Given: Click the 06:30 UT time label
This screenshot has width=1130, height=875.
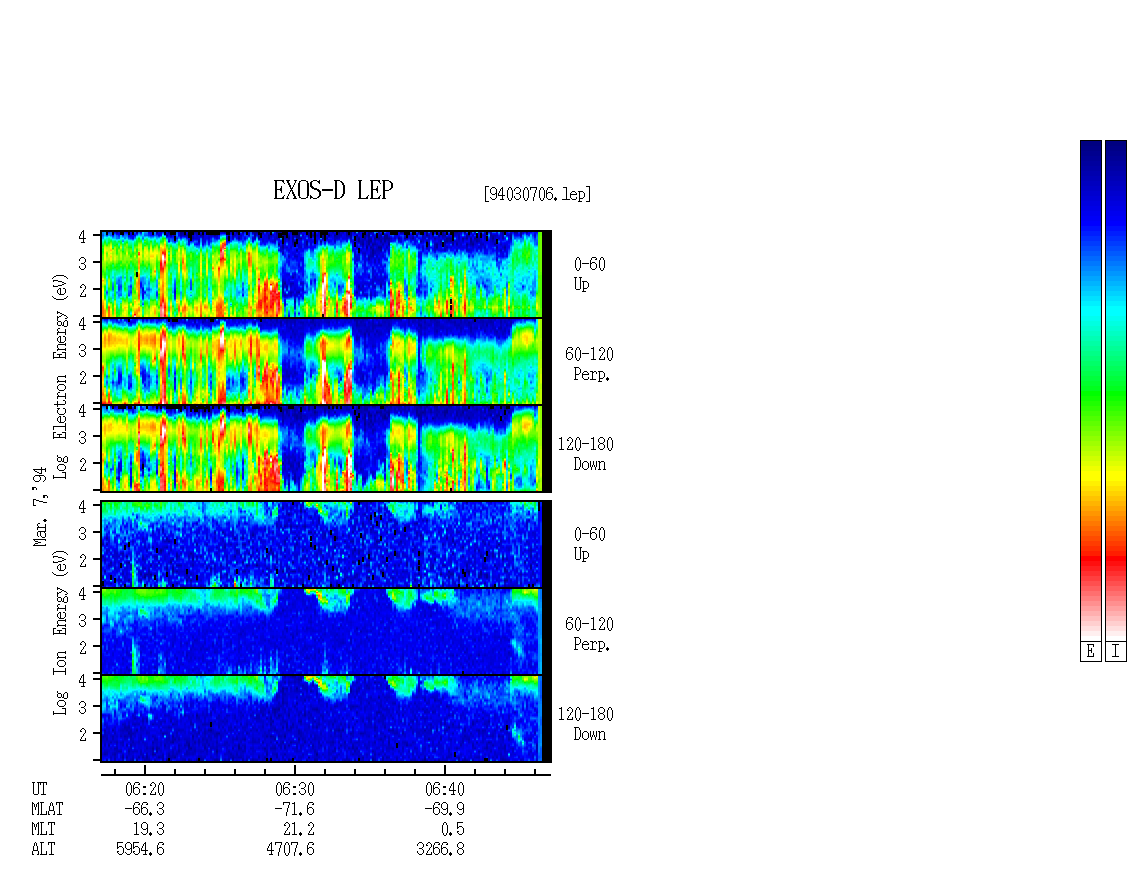Looking at the screenshot, I should 295,789.
